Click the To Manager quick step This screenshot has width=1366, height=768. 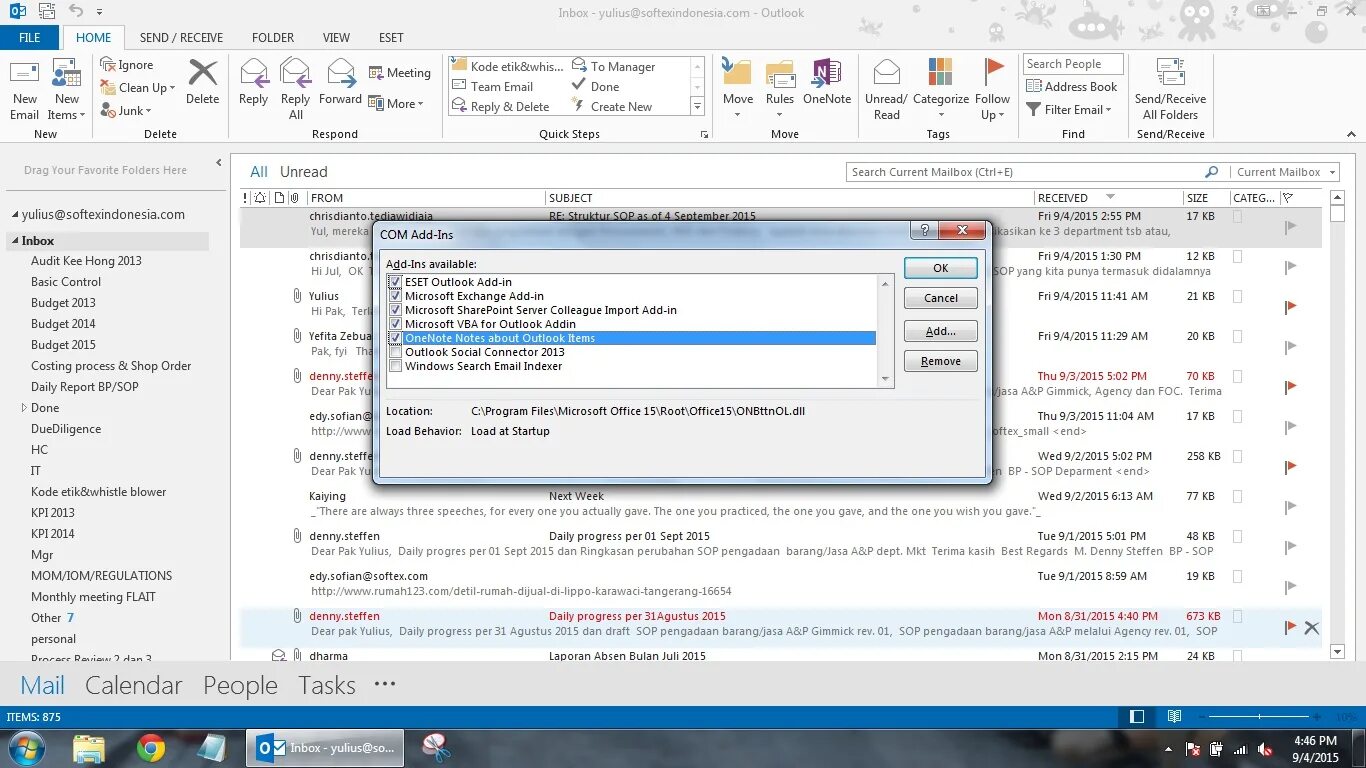tap(614, 67)
